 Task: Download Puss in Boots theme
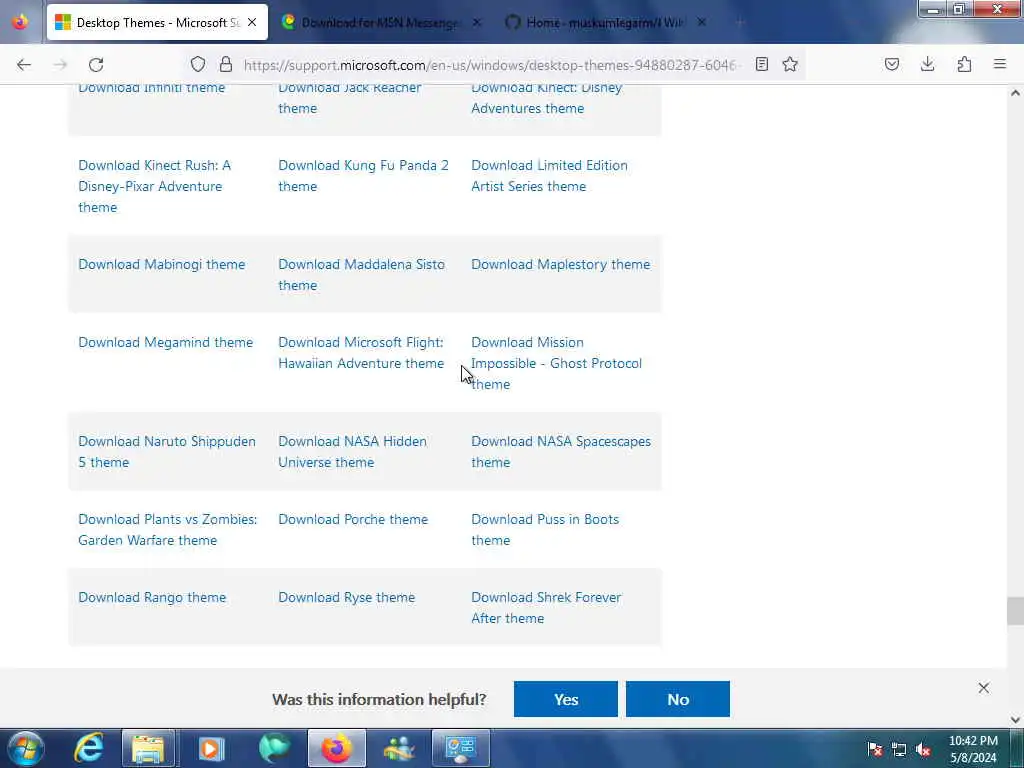[x=545, y=530]
